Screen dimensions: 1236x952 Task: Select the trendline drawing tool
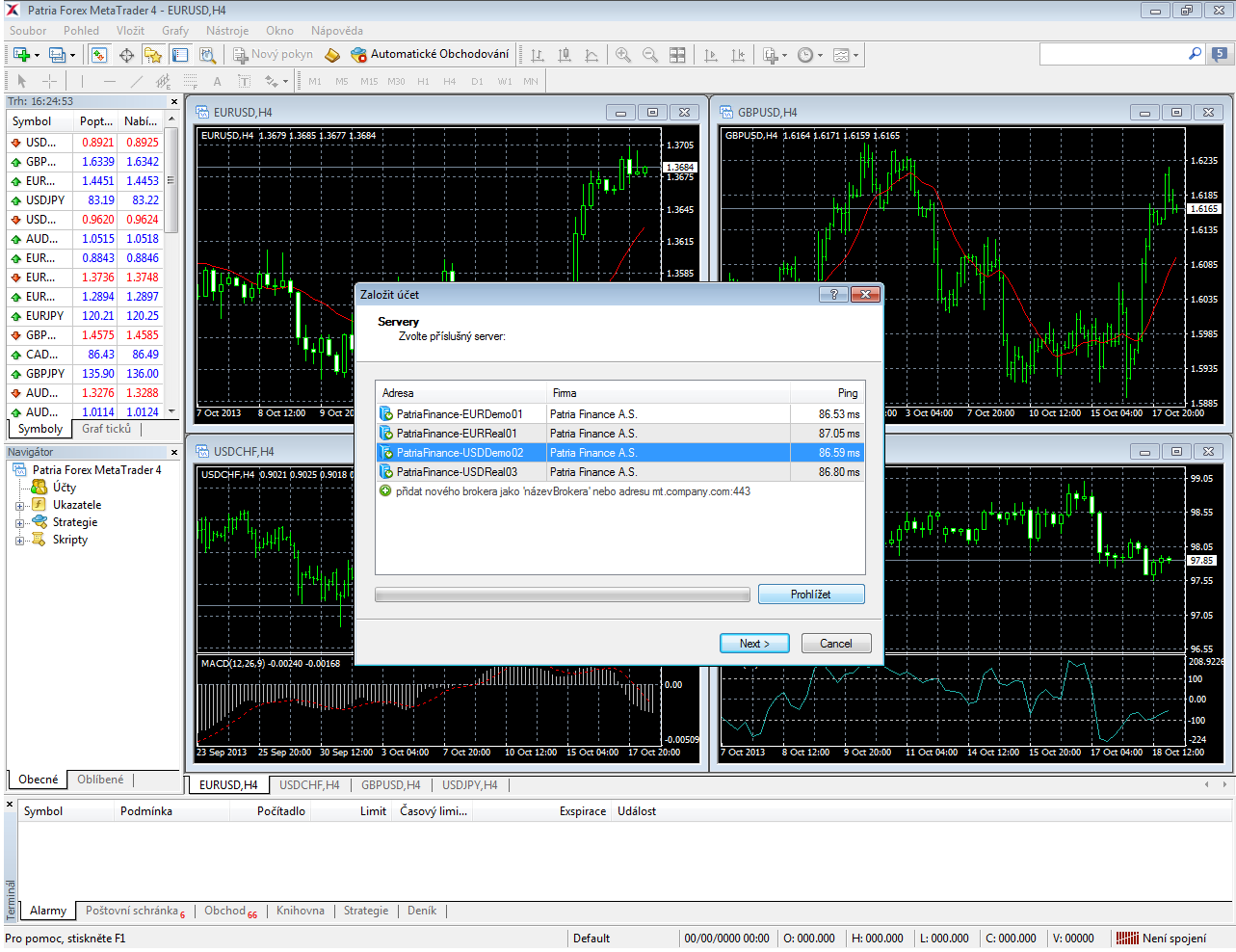[137, 82]
